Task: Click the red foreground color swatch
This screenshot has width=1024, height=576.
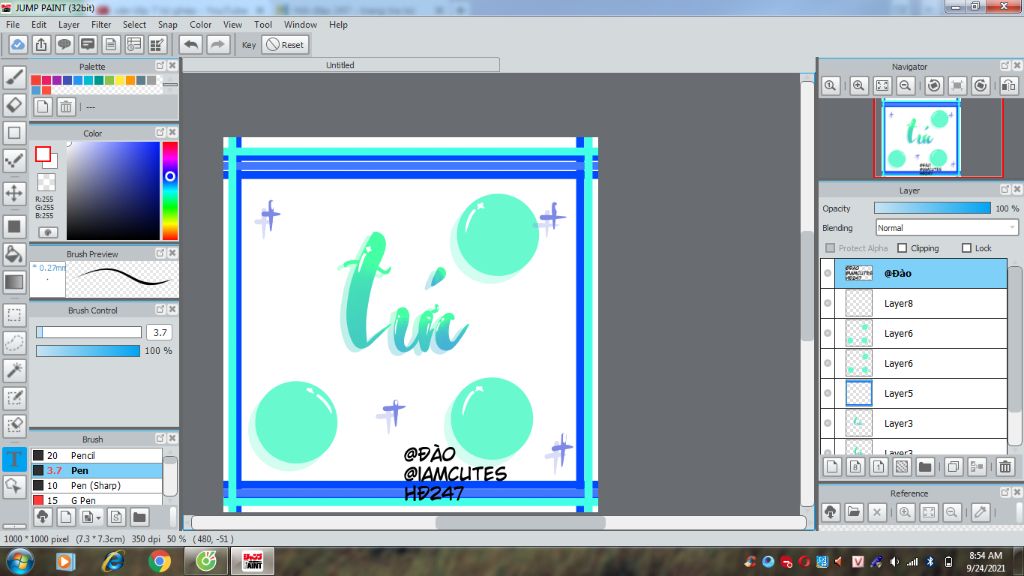Action: click(43, 154)
